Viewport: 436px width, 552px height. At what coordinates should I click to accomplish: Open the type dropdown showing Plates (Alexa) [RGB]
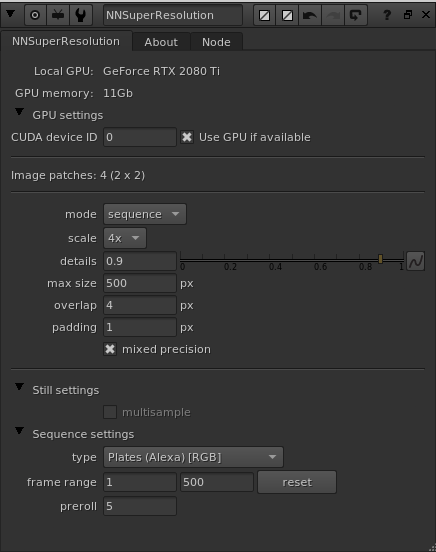193,457
